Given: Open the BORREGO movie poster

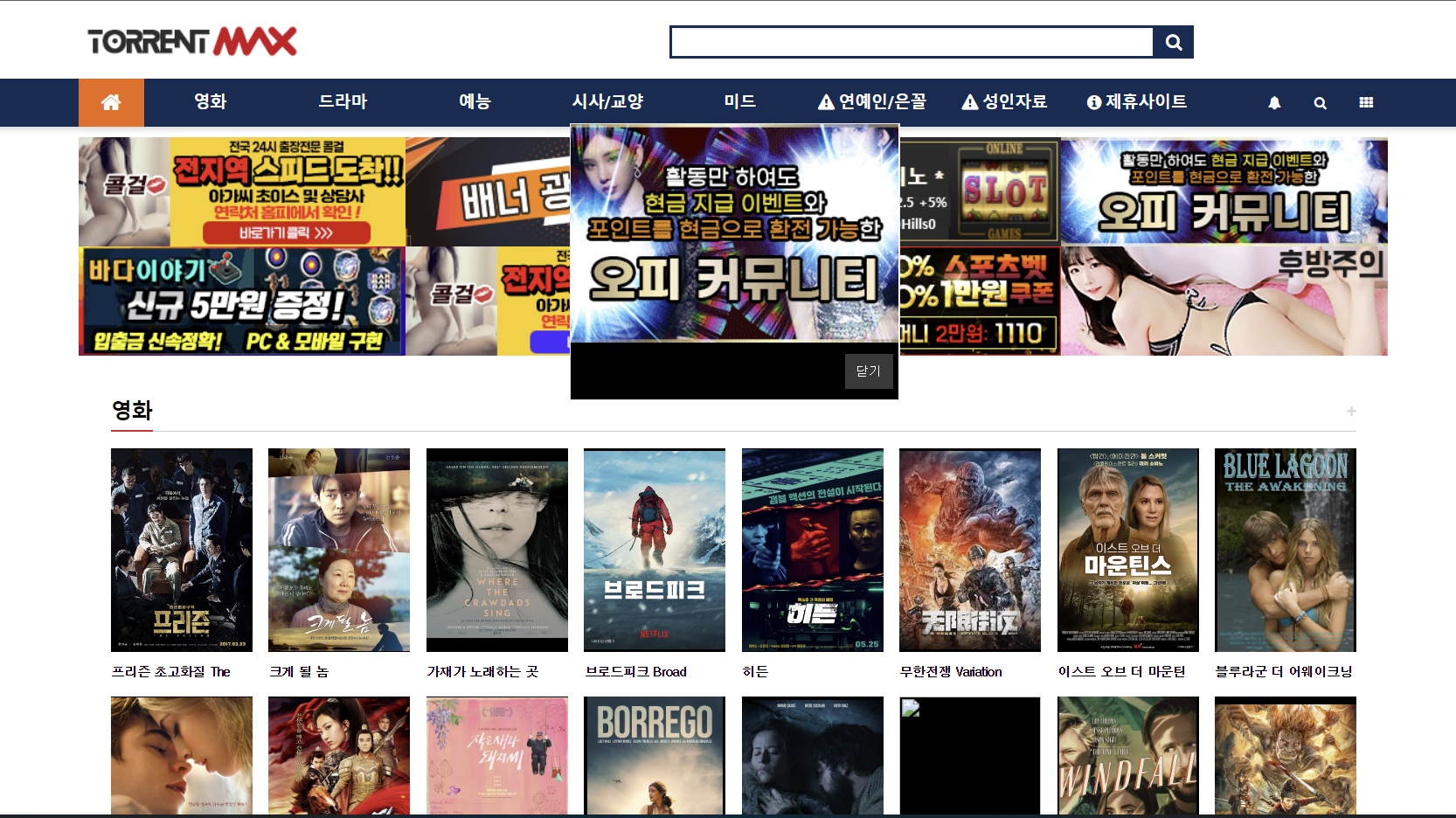Looking at the screenshot, I should [x=655, y=756].
